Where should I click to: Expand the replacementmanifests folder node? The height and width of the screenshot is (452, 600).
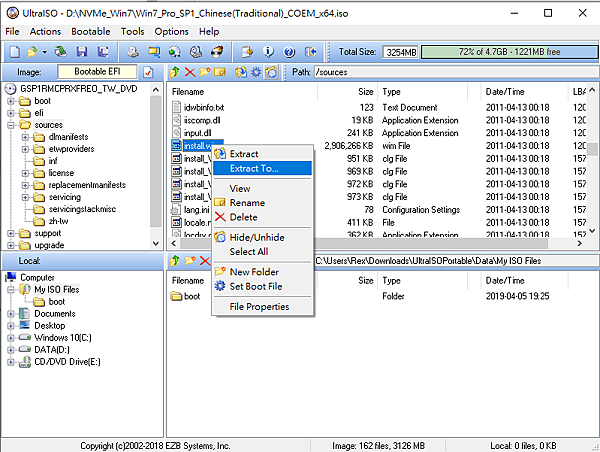pyautogui.click(x=25, y=185)
